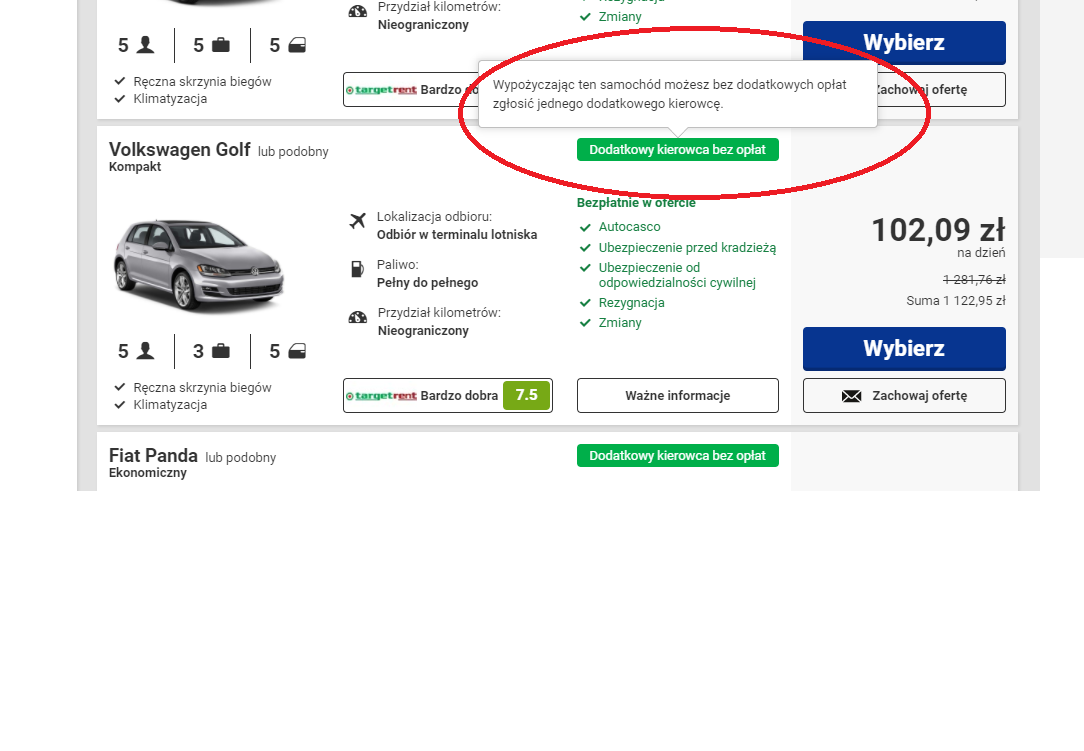The width and height of the screenshot is (1084, 751).
Task: Click the tooltip about additional driver
Action: click(x=678, y=94)
